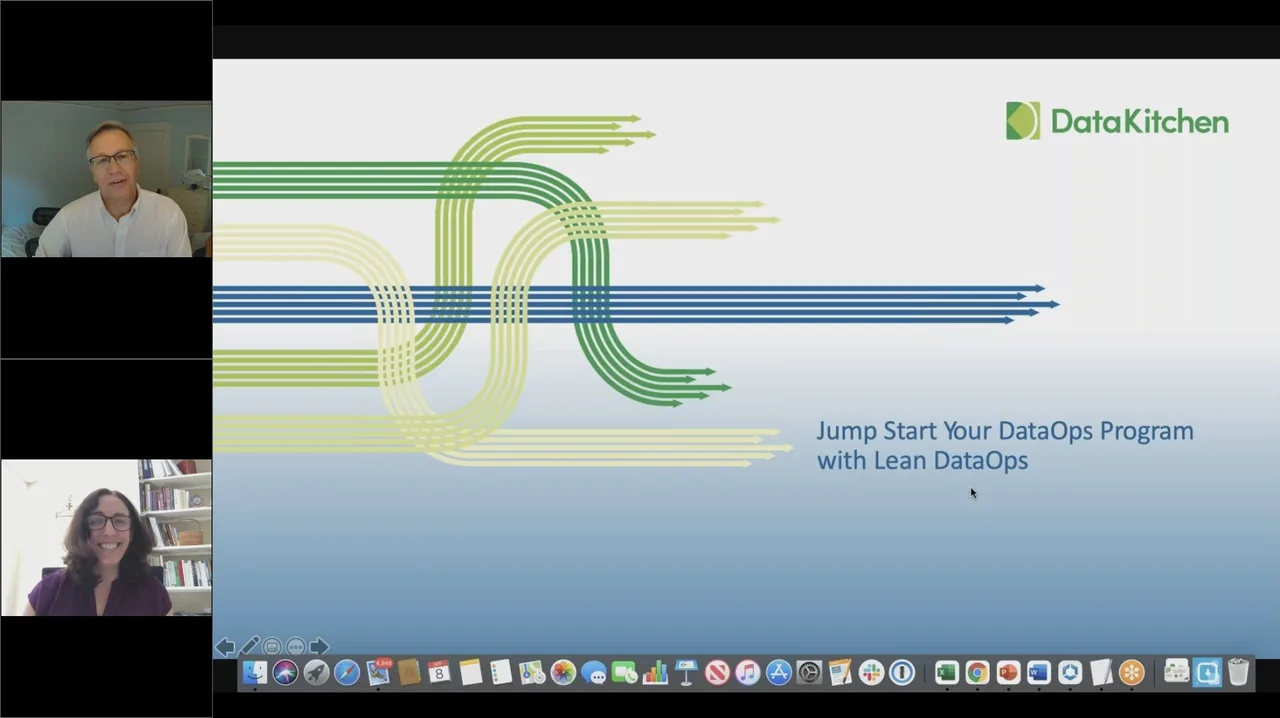Screen dimensions: 1280x718
Task: Open the News app icon
Action: pos(717,673)
